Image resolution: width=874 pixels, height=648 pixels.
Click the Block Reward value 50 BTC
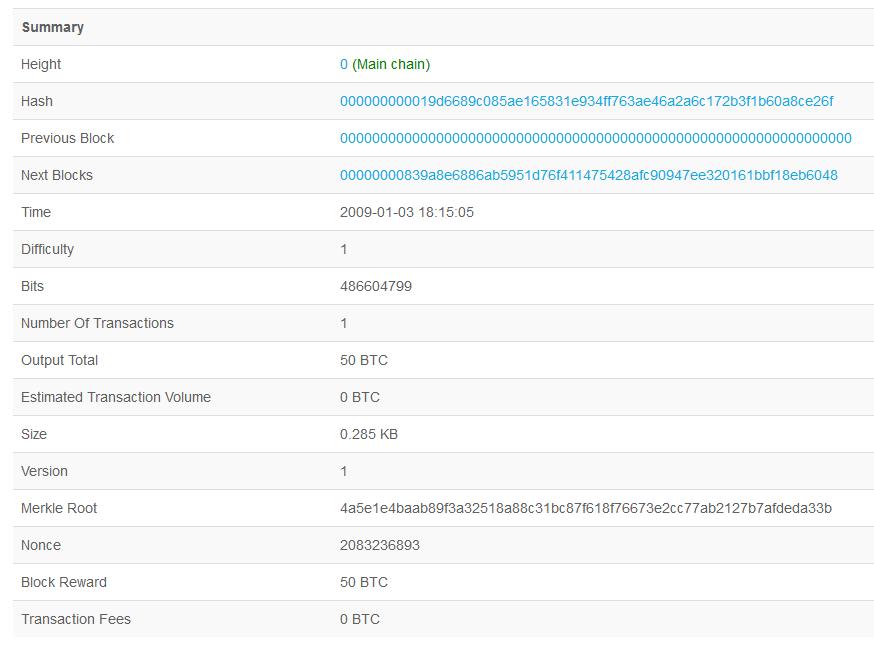click(364, 582)
